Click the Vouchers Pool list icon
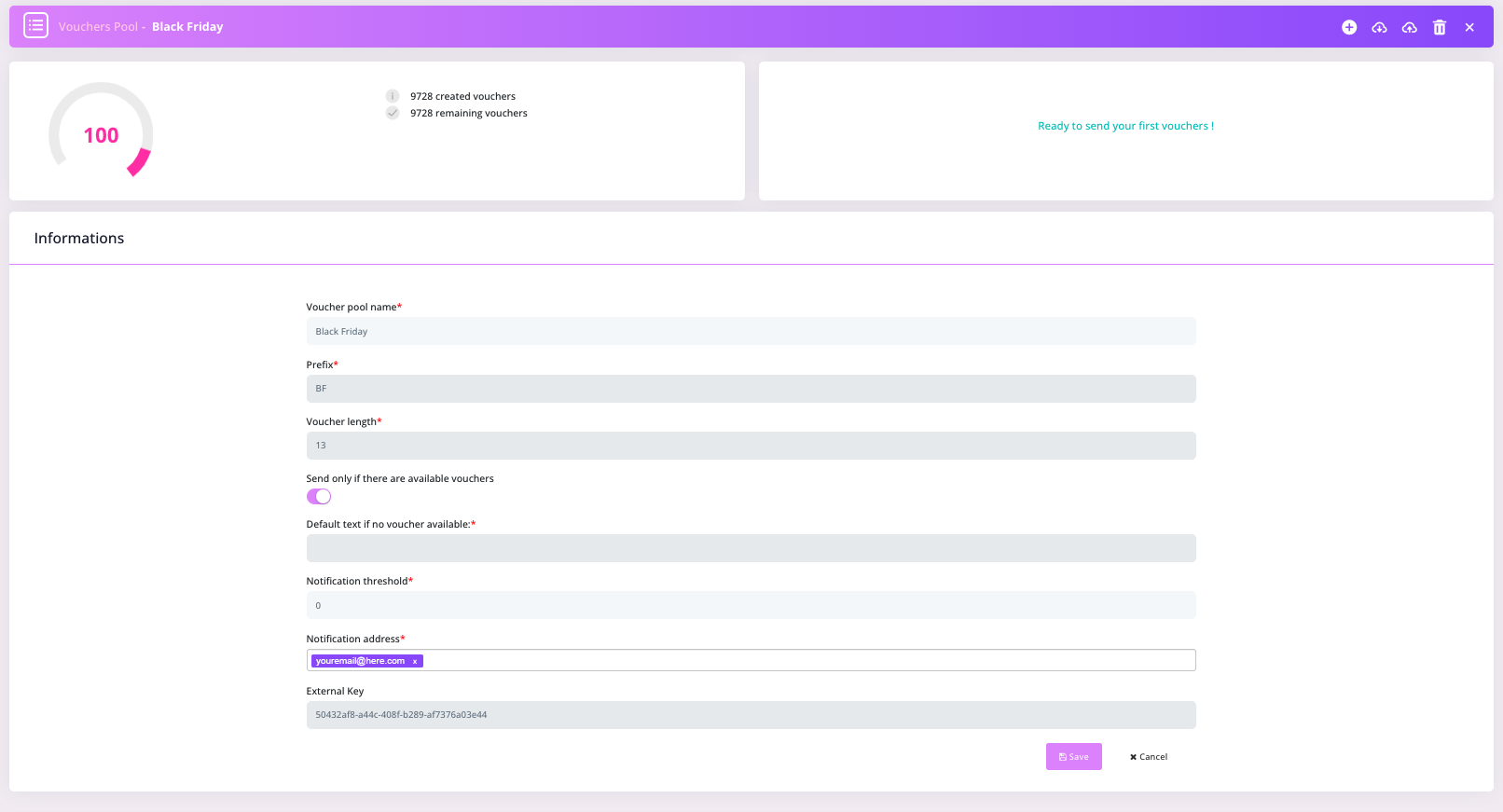 pos(35,26)
